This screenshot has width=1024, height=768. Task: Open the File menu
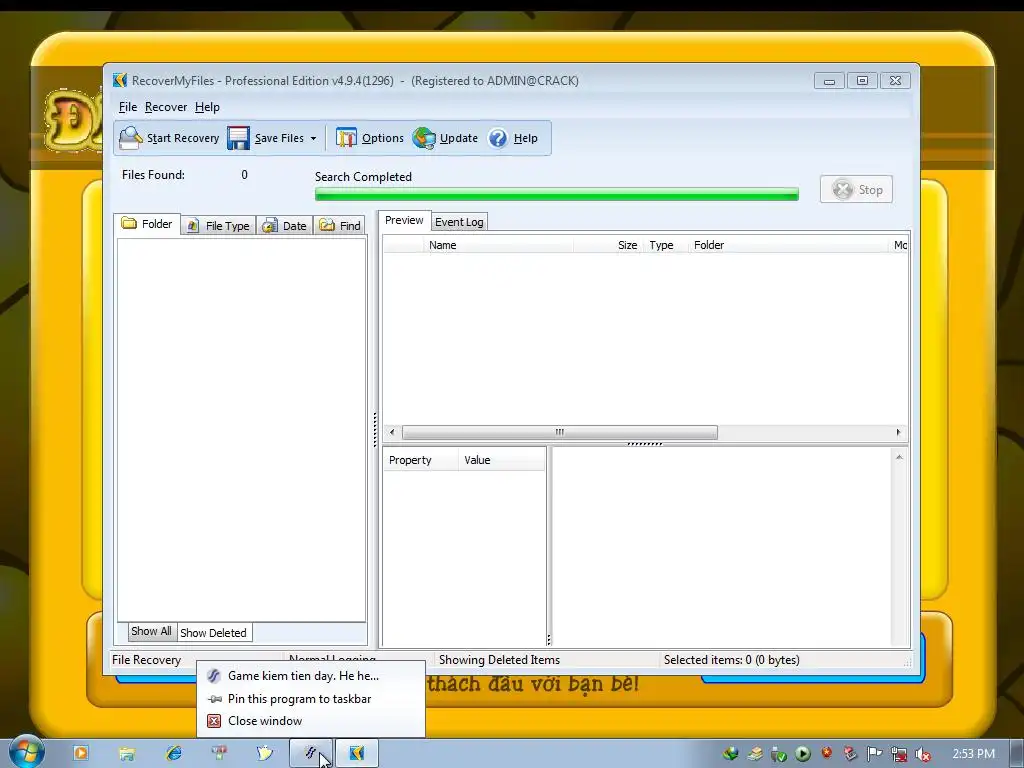[x=128, y=107]
